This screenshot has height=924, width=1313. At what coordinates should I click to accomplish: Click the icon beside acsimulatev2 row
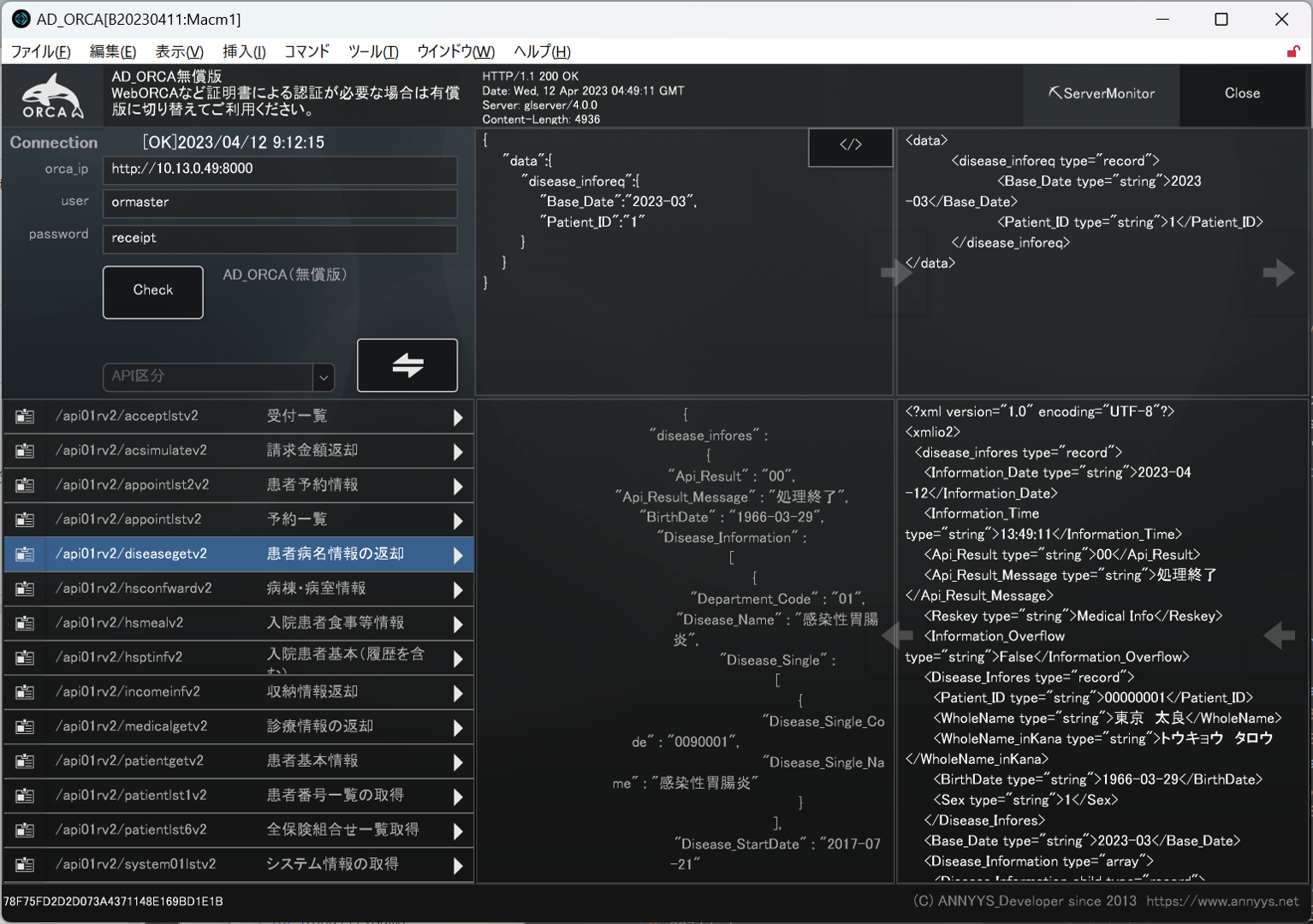[25, 451]
